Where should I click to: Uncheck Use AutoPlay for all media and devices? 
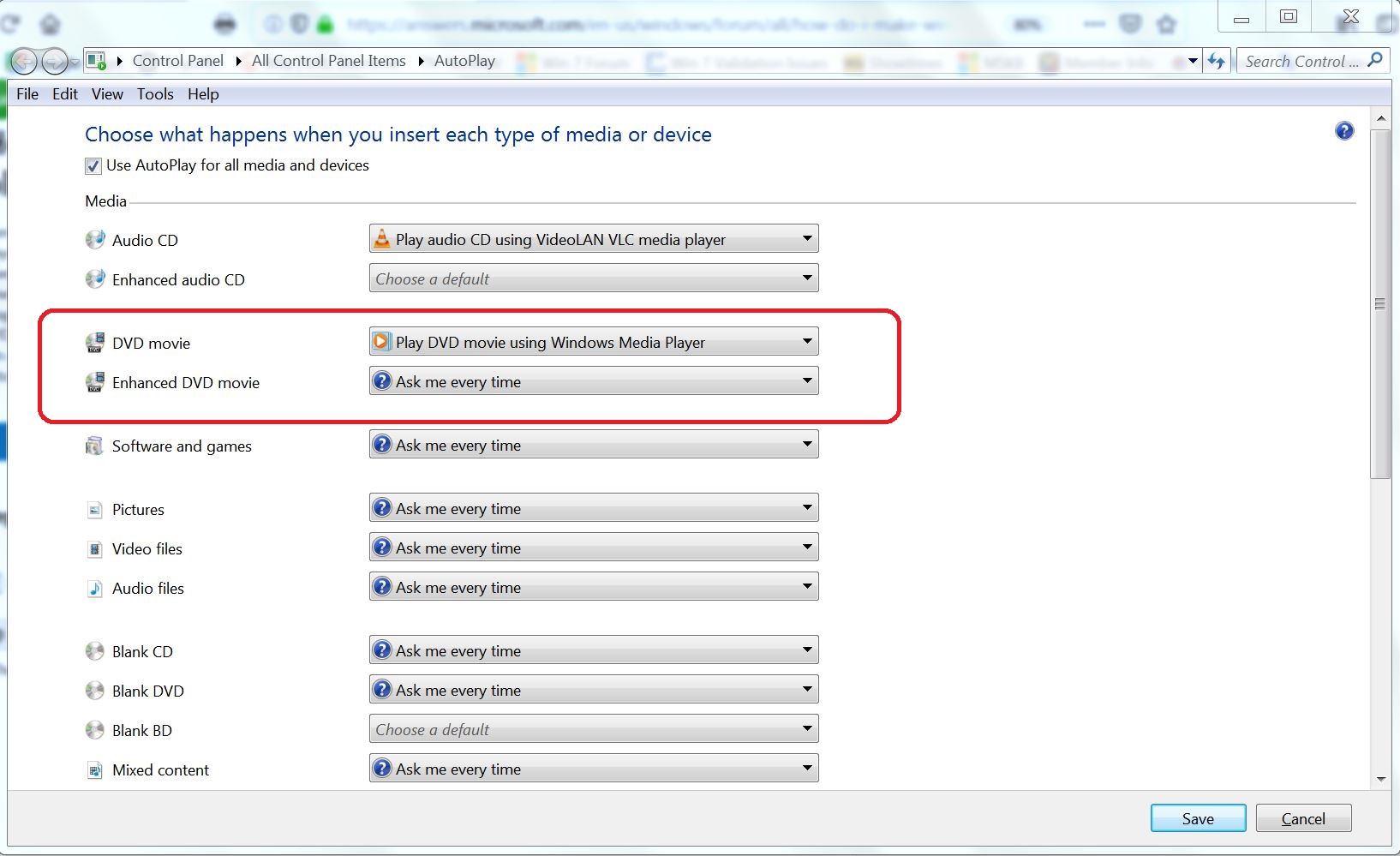[93, 166]
